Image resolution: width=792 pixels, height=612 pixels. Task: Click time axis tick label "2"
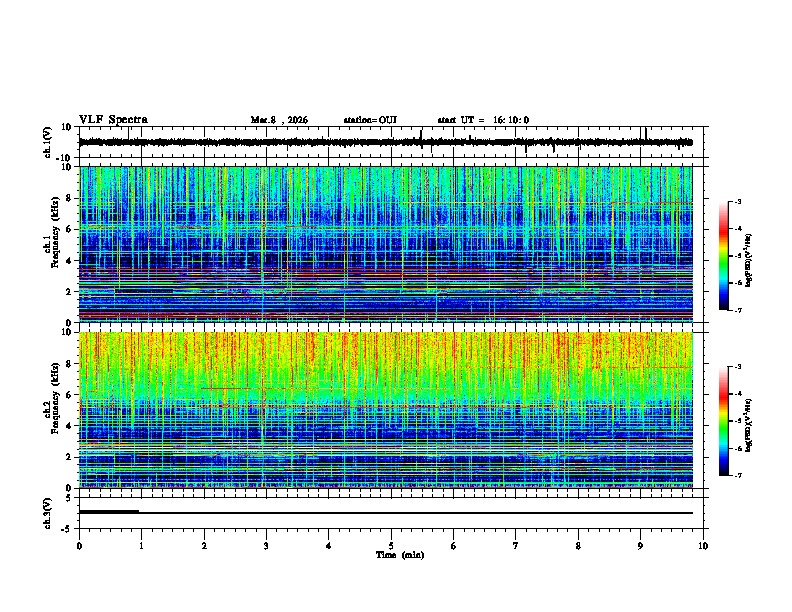[204, 546]
